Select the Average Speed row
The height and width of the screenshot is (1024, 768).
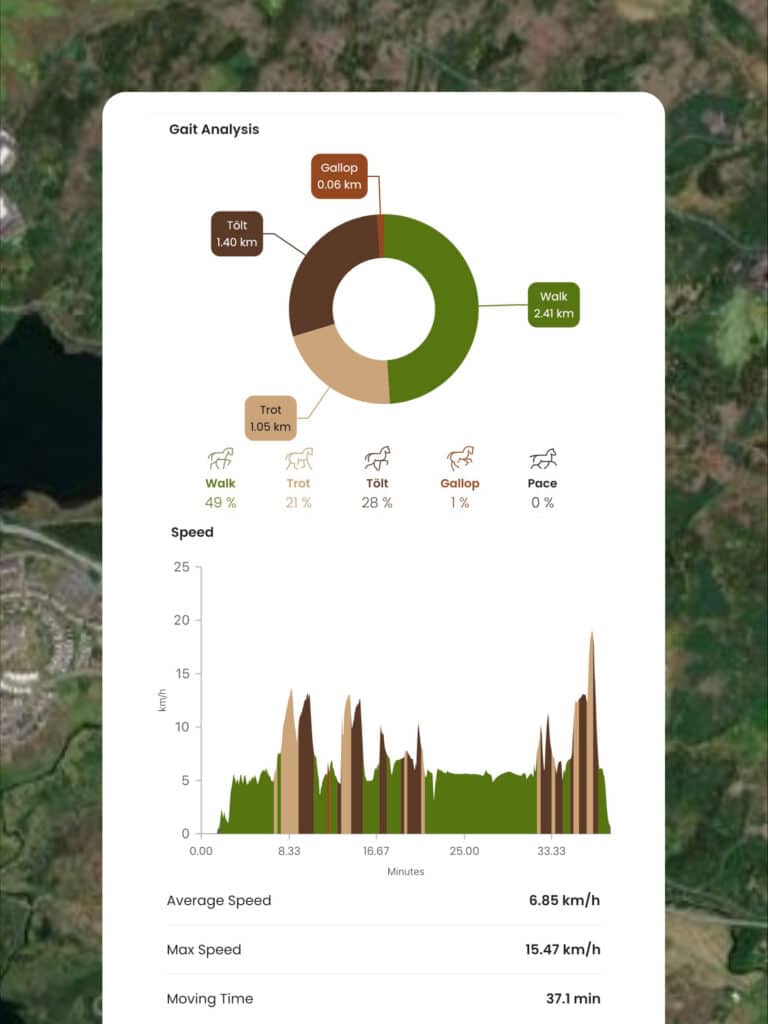tap(383, 900)
